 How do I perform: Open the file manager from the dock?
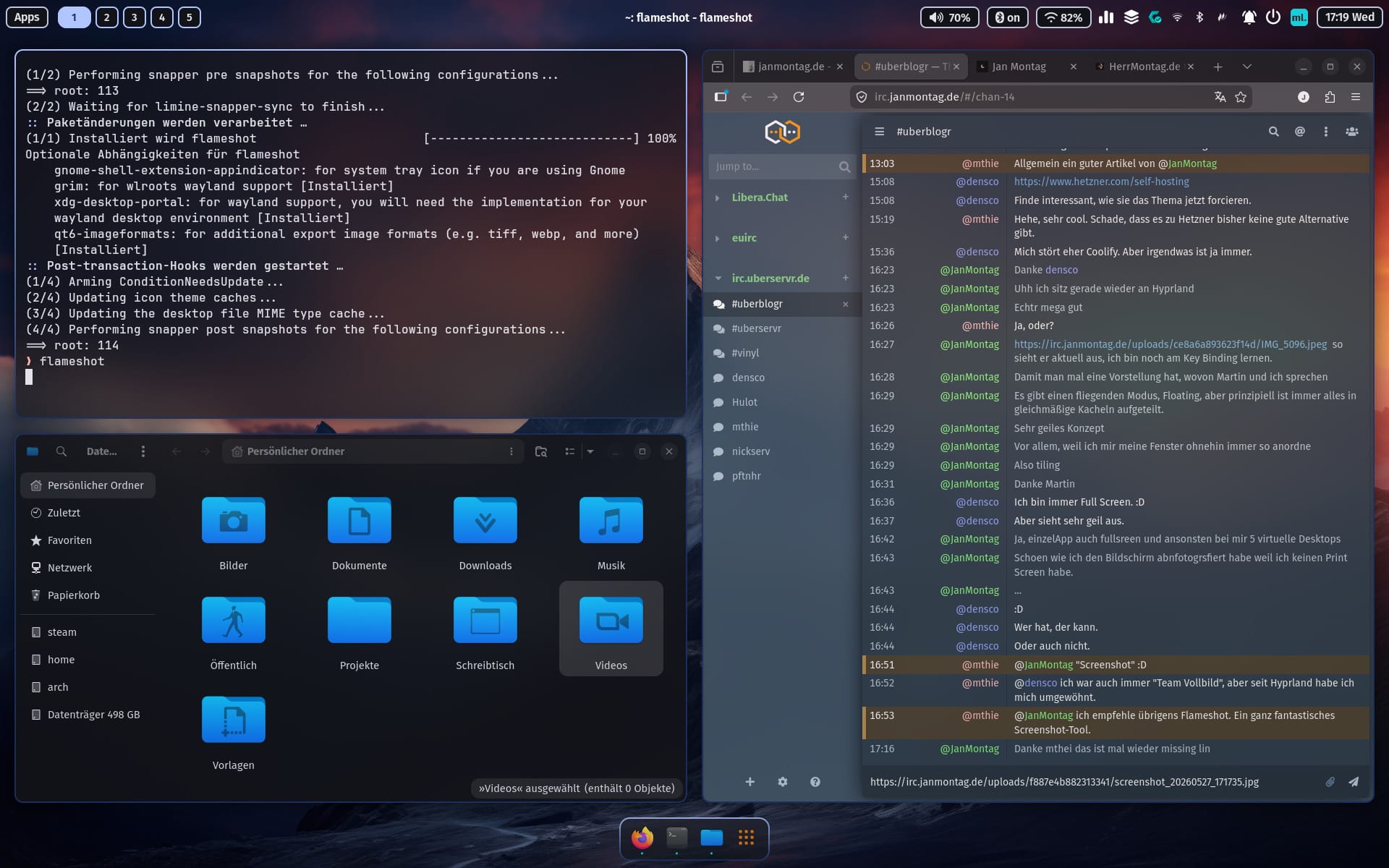coord(712,838)
